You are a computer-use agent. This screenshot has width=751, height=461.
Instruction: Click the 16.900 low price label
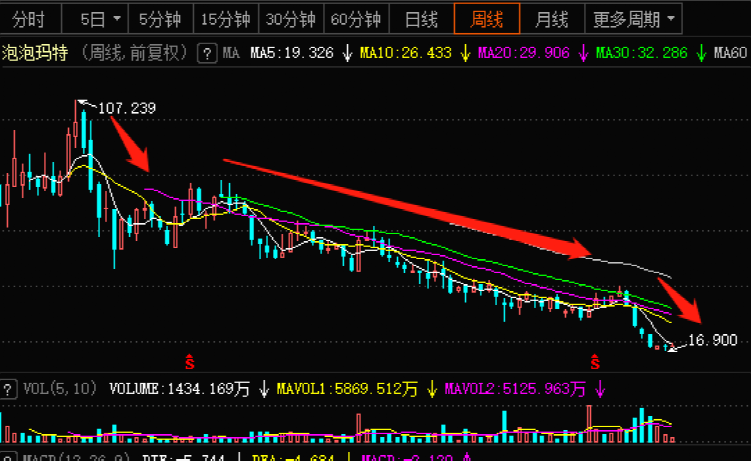[712, 340]
